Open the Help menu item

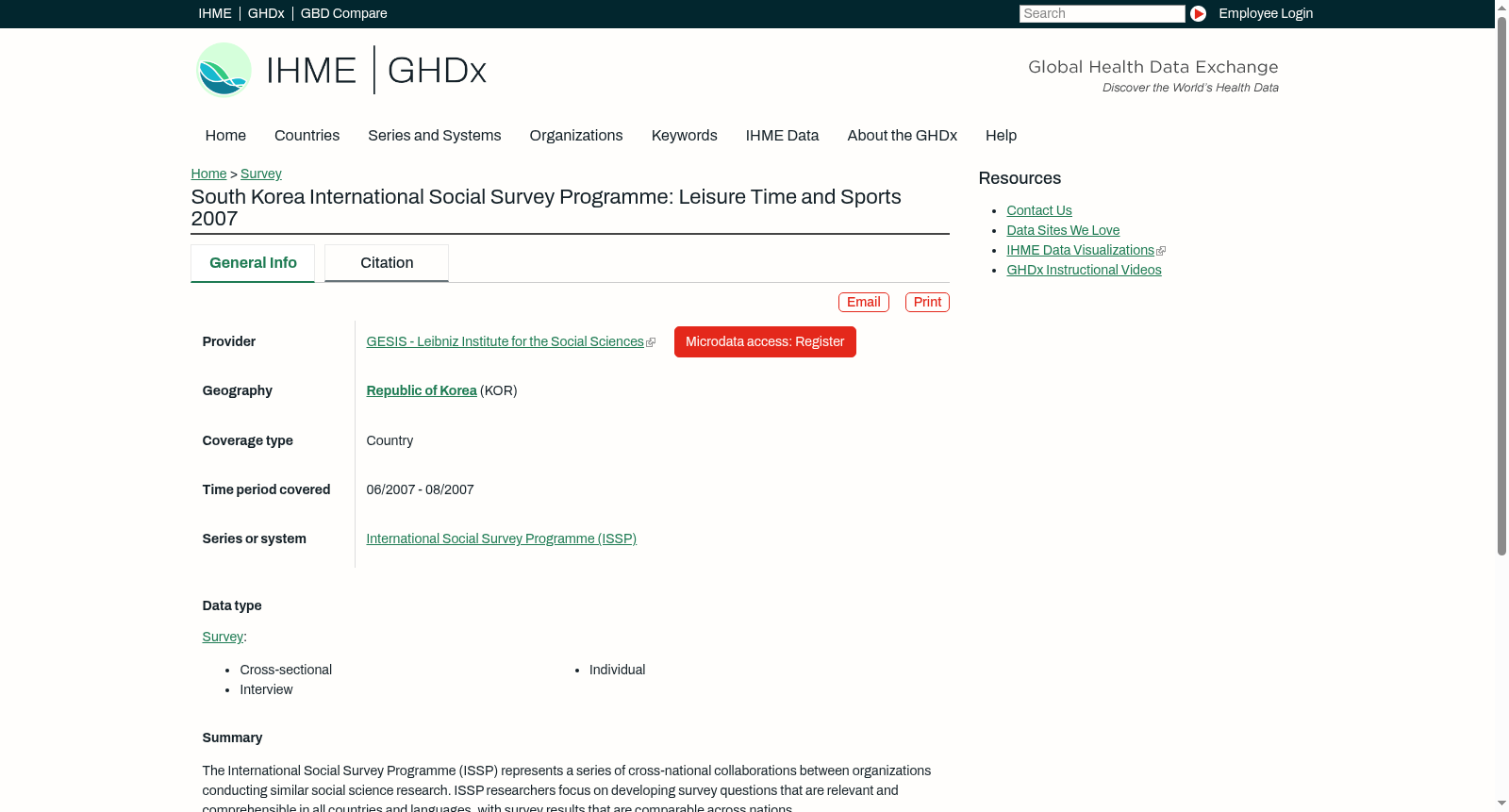(x=1001, y=136)
